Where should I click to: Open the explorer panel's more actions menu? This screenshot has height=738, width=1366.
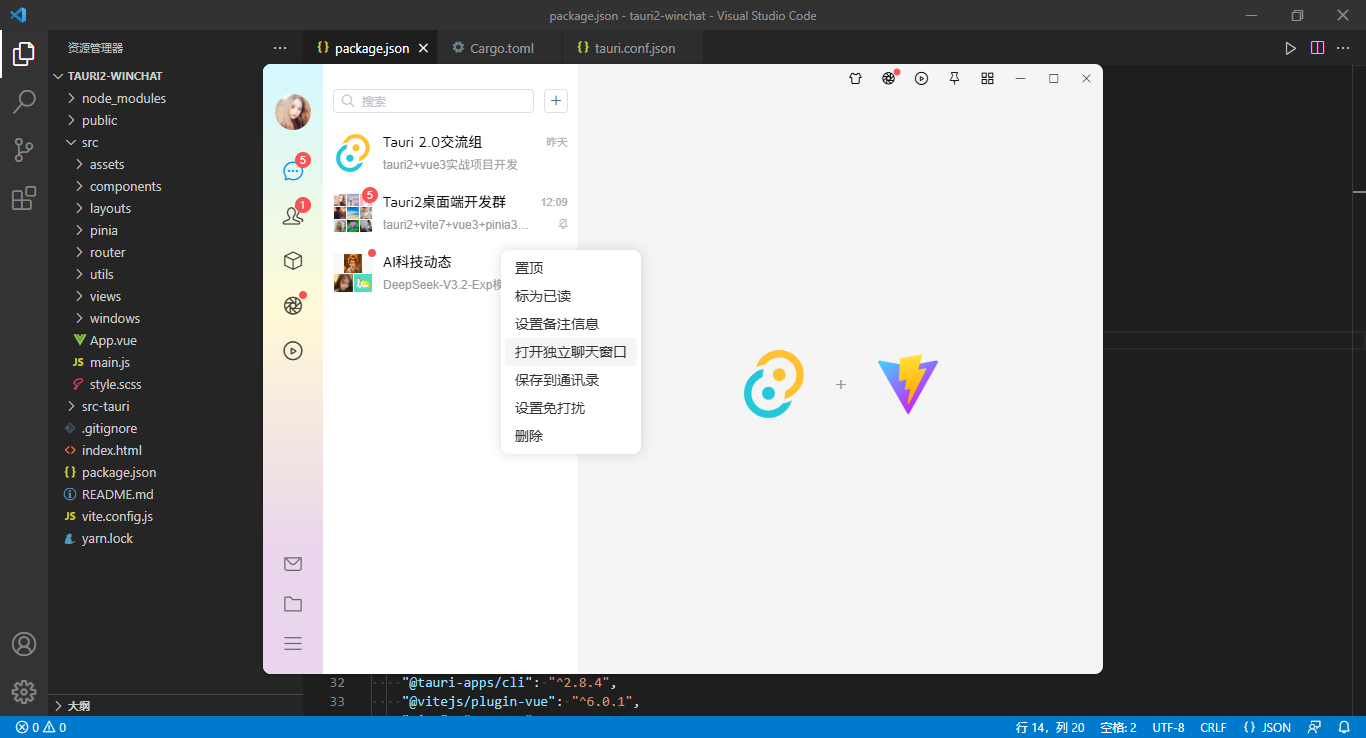(x=280, y=48)
